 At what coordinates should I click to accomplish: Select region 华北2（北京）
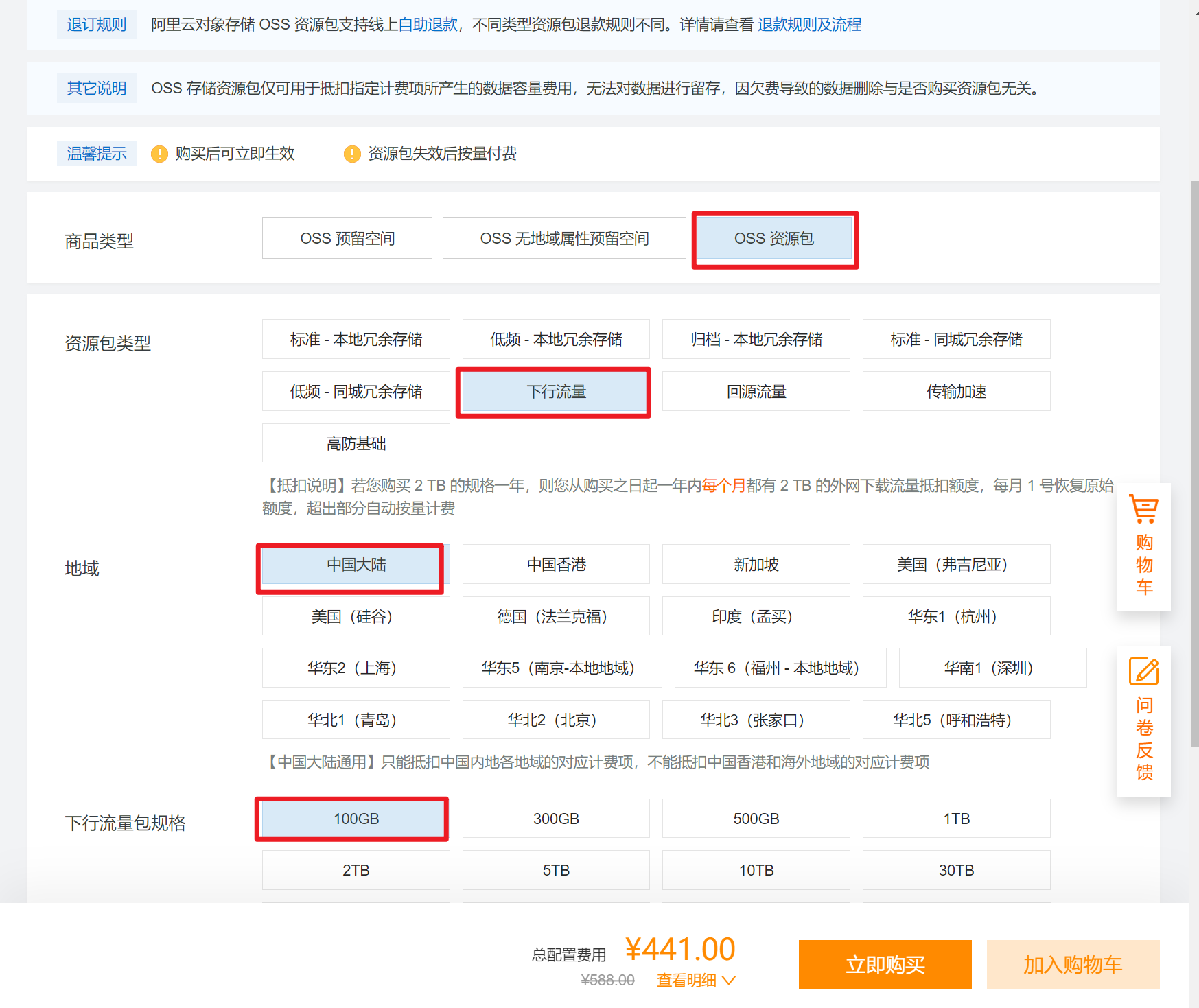556,720
